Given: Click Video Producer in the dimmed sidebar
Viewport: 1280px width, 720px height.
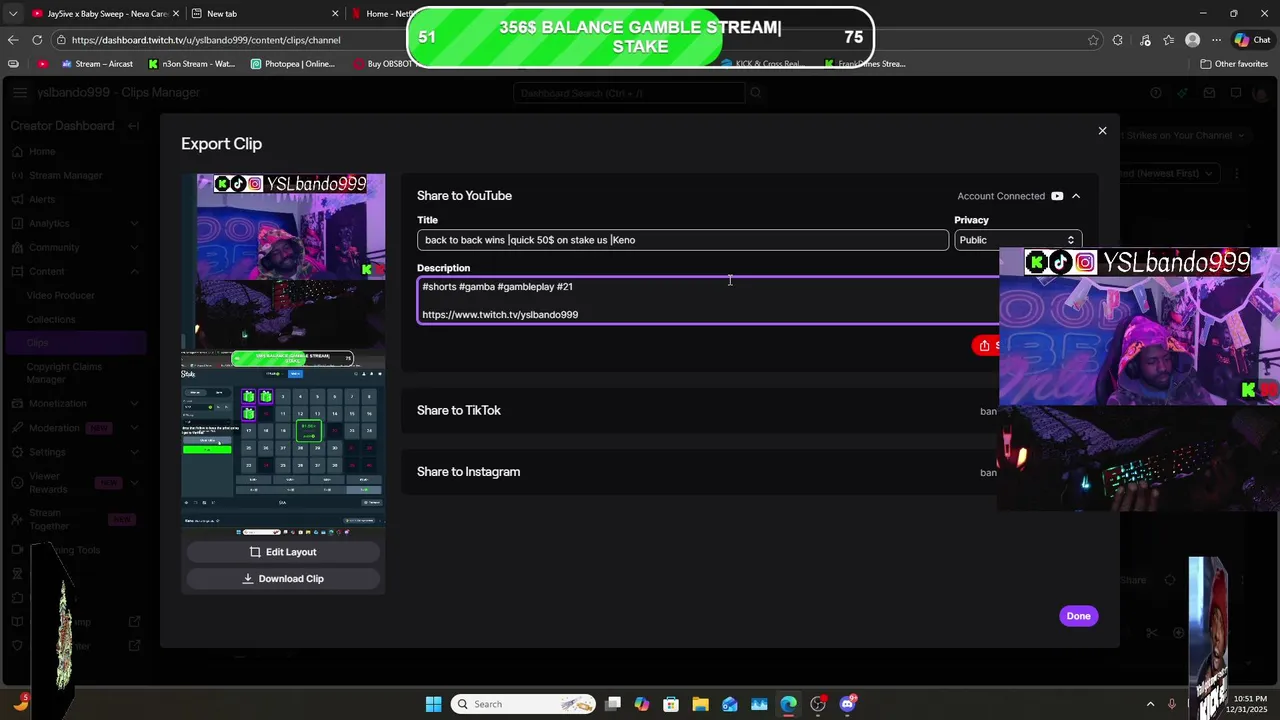Looking at the screenshot, I should coord(61,296).
